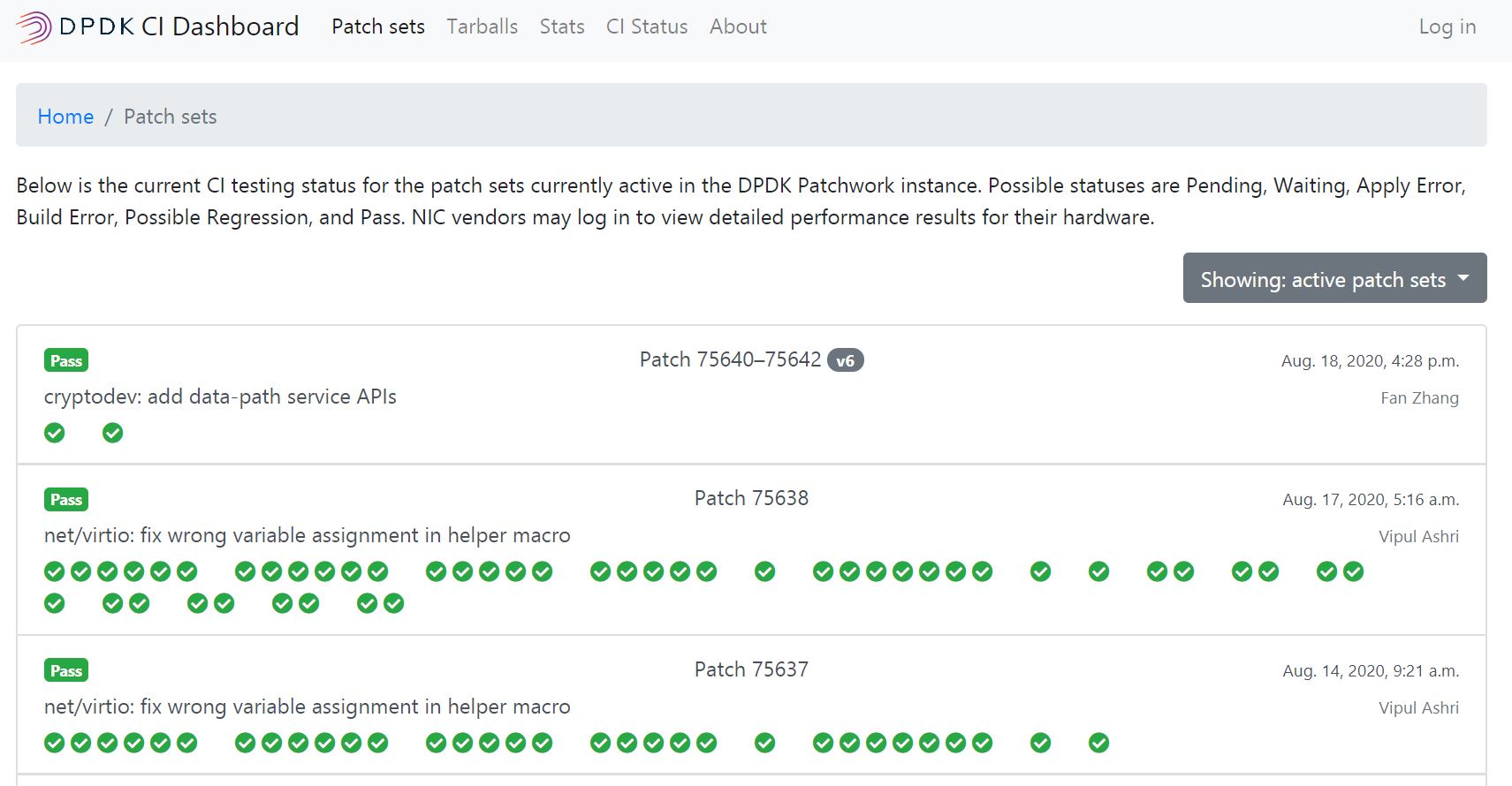Open the Patch 75638 entry

751,498
